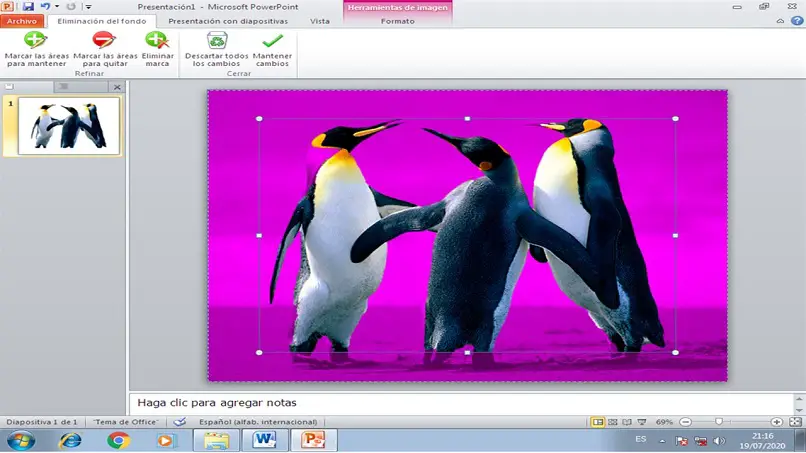
Task: Fit slide to current window
Action: click(795, 422)
